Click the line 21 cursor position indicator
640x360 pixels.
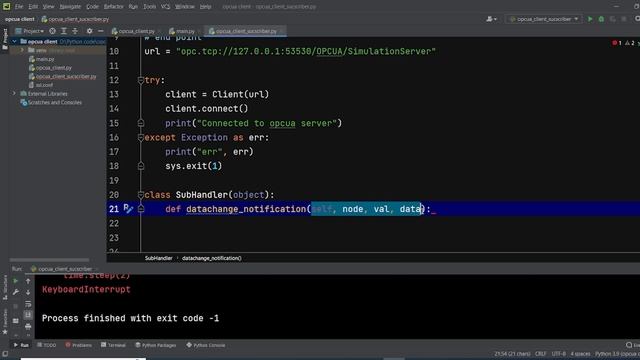click(512, 354)
